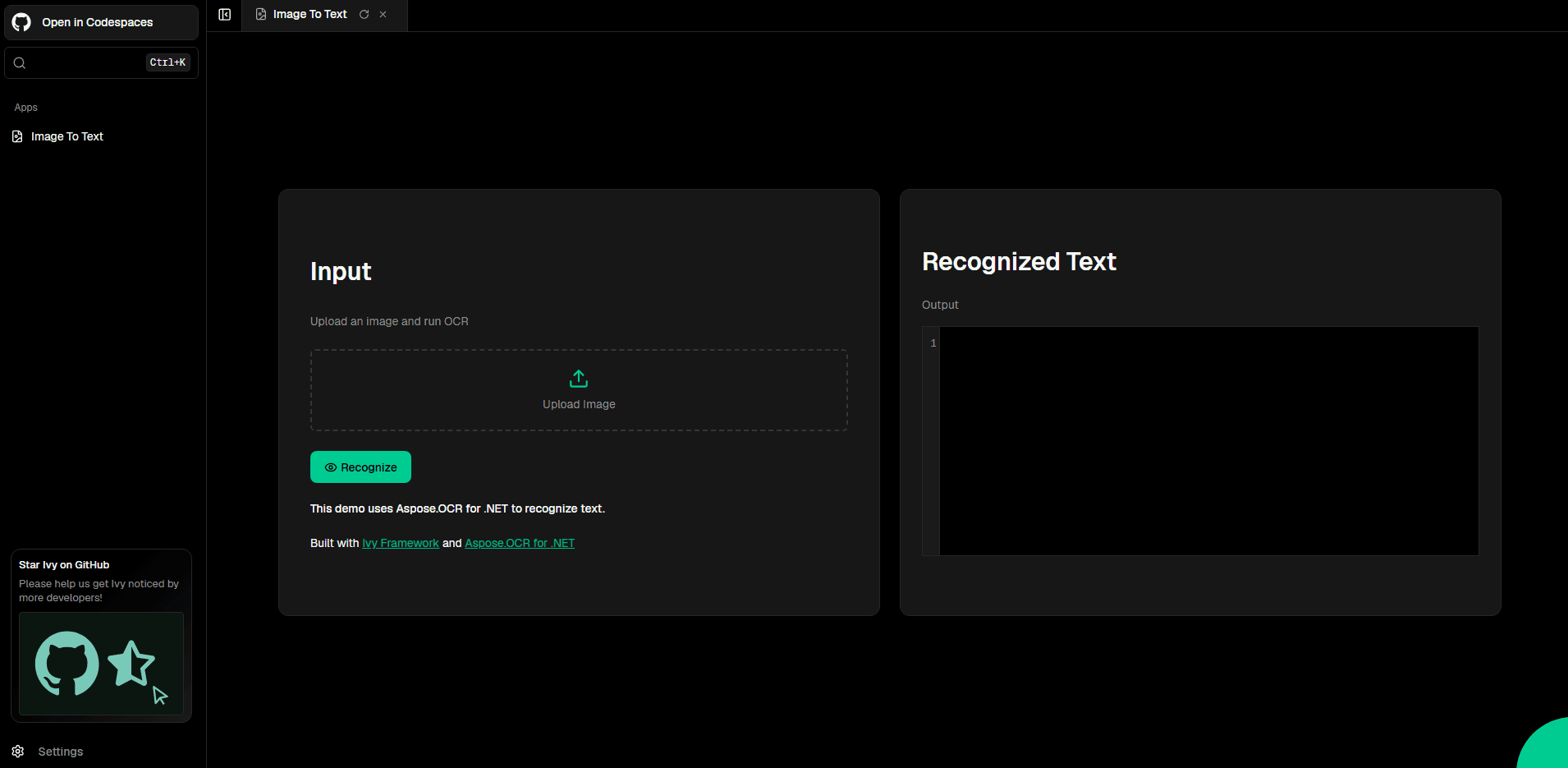Click the upload arrow icon in the drop zone

tap(578, 379)
